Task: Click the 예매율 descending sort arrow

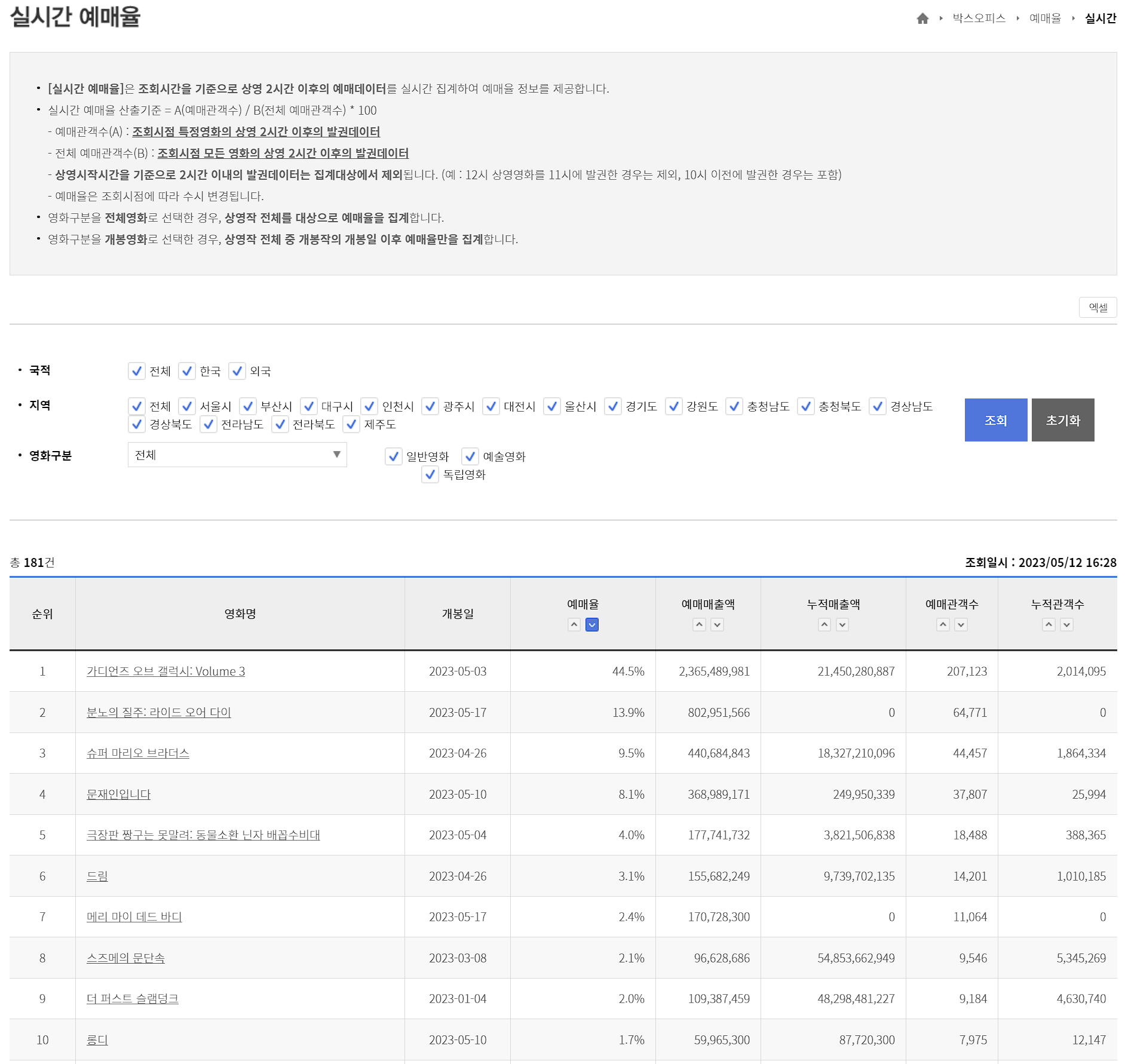Action: point(592,625)
